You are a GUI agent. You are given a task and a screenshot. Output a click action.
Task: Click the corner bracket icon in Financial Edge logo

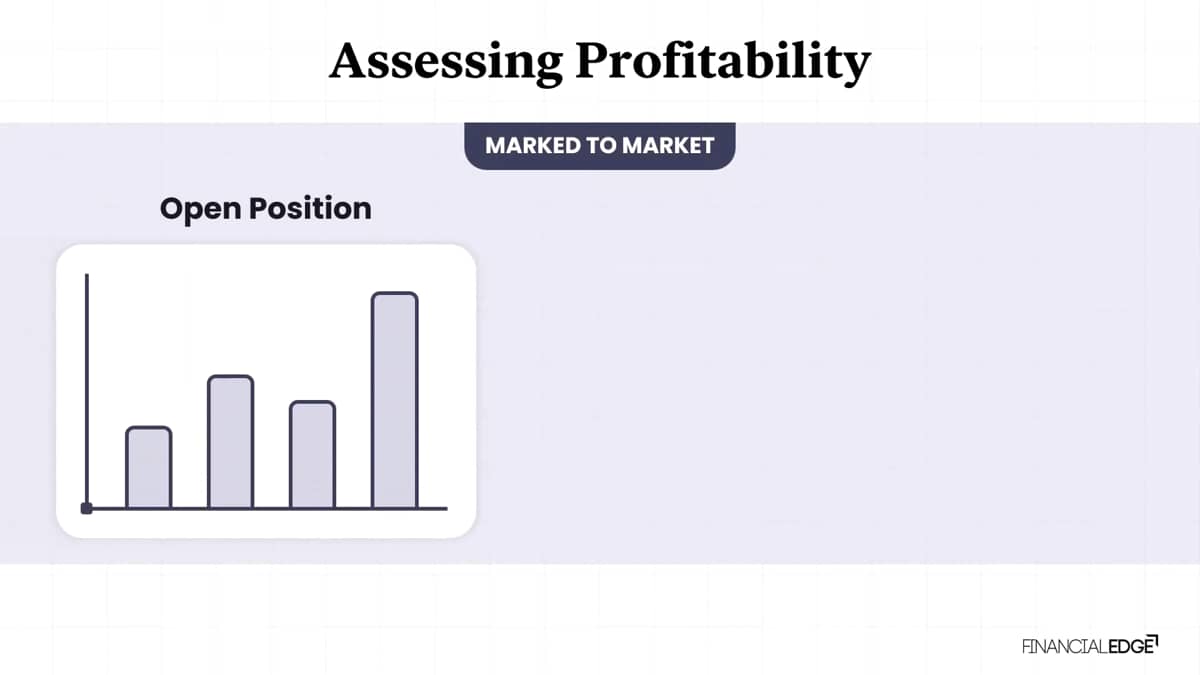pyautogui.click(x=1151, y=640)
